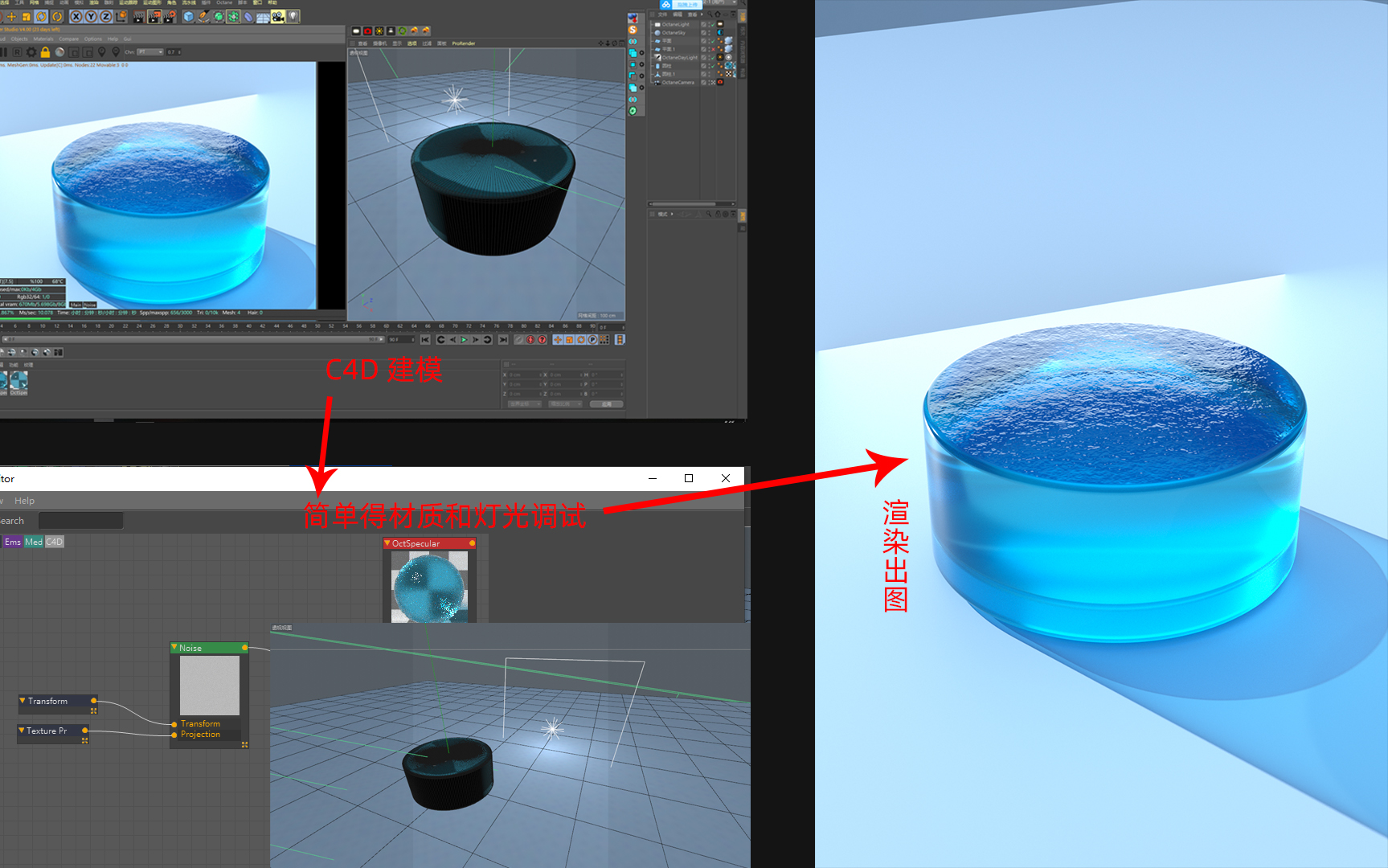Click the blue Baidu upload button
Image resolution: width=1388 pixels, height=868 pixels.
pyautogui.click(x=681, y=5)
